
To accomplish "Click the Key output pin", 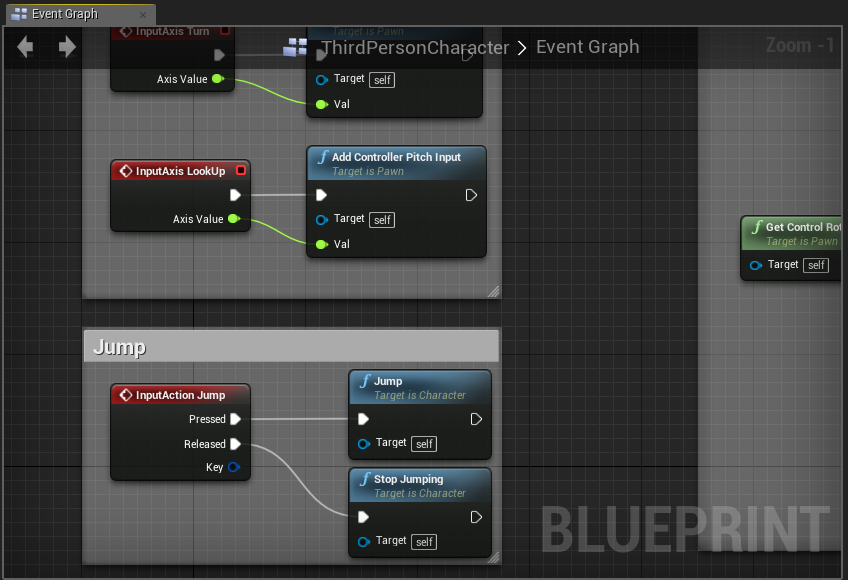I will point(234,467).
